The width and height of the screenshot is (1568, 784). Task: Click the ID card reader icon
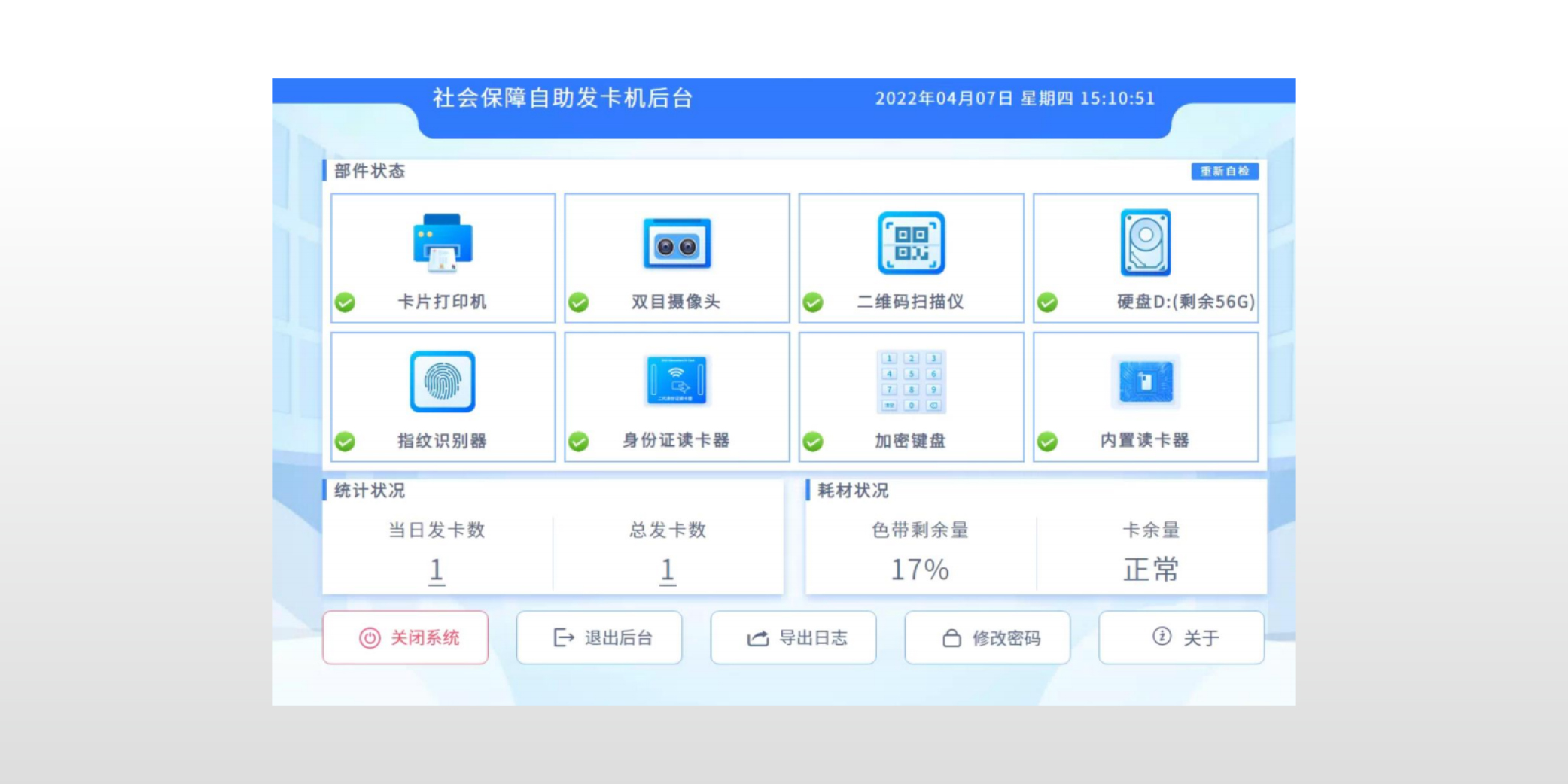coord(677,381)
